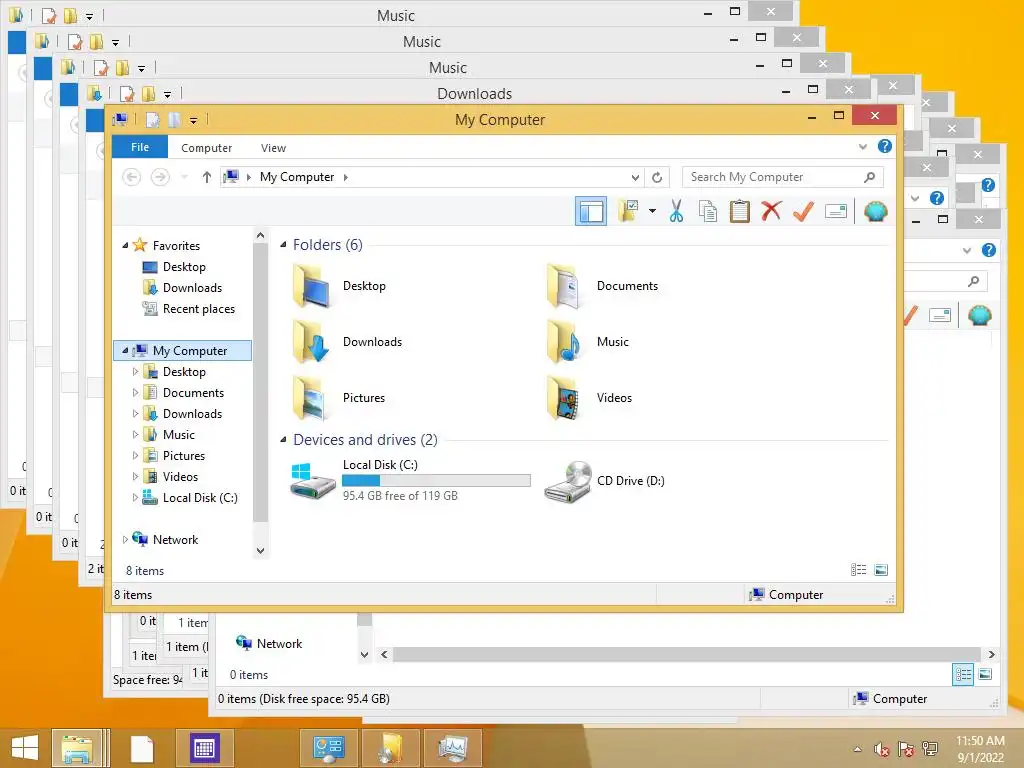1024x768 pixels.
Task: Collapse the Folders (6) group
Action: [283, 245]
